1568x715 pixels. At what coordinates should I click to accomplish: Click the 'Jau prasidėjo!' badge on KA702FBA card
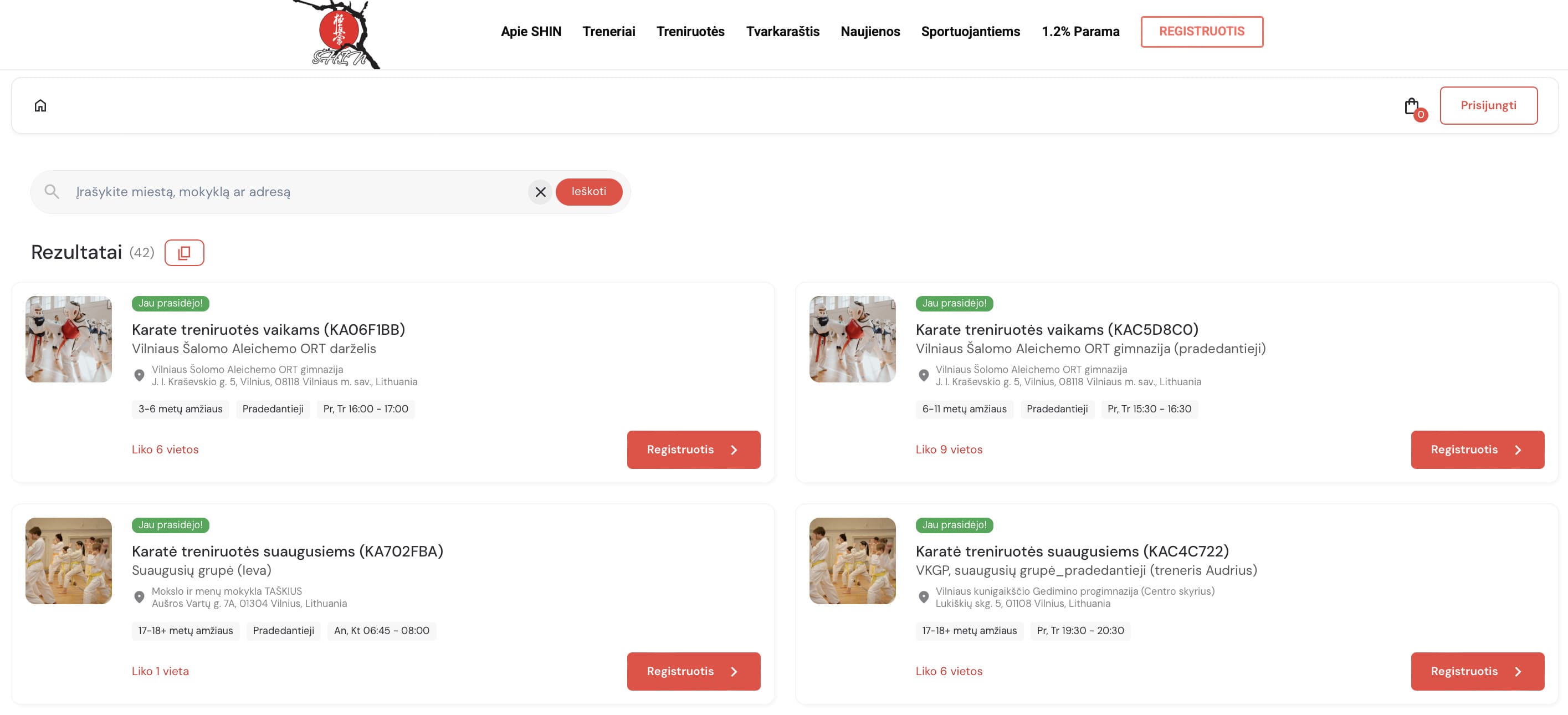coord(170,524)
